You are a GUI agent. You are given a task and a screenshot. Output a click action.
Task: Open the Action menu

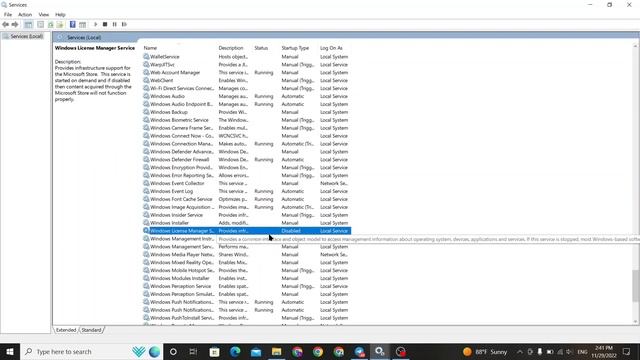click(x=25, y=14)
